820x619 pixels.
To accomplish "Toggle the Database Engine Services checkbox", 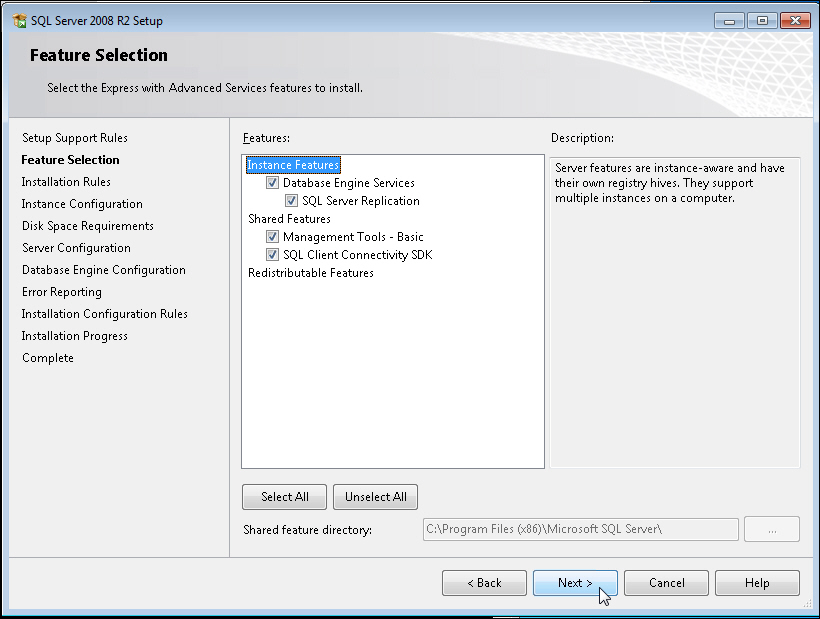I will coord(272,183).
